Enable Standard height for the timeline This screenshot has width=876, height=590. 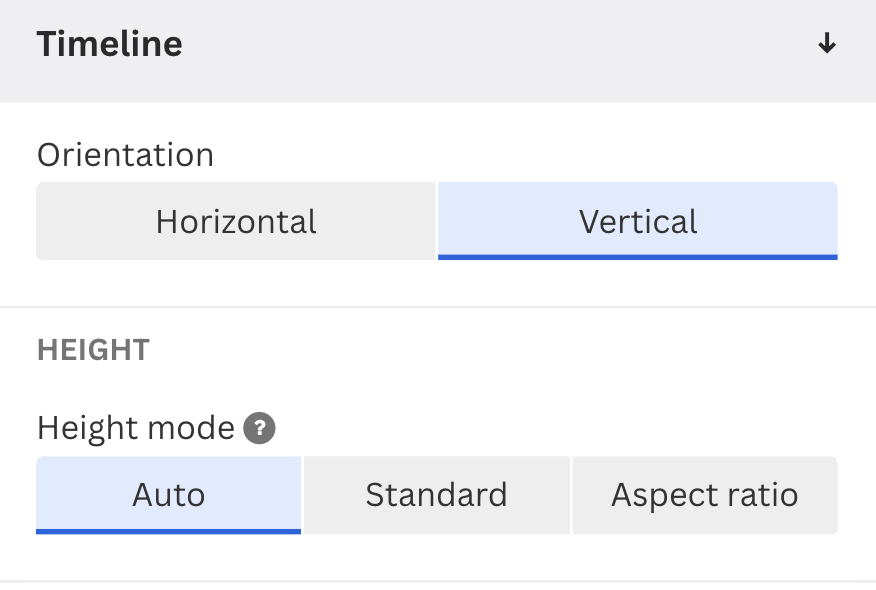click(436, 495)
